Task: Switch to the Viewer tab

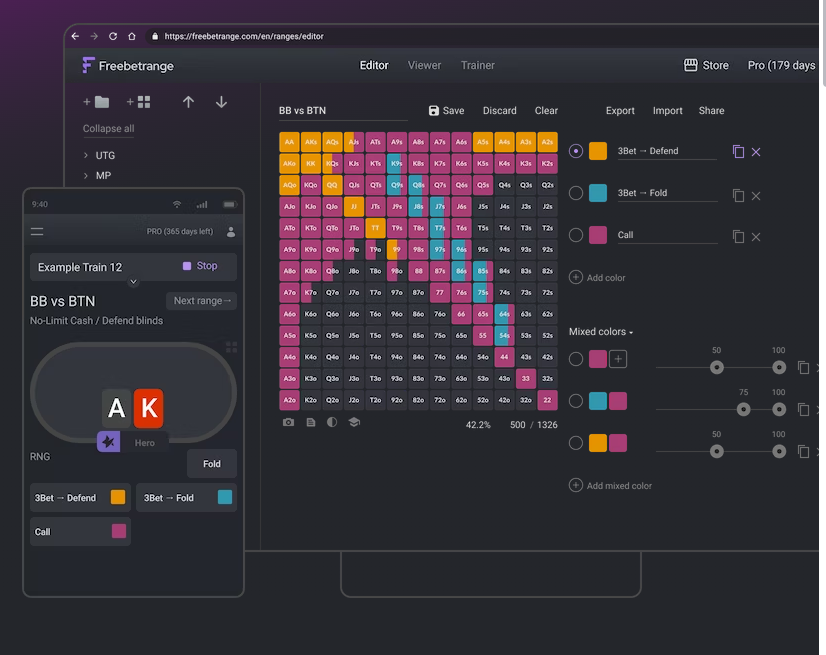Action: pos(424,65)
